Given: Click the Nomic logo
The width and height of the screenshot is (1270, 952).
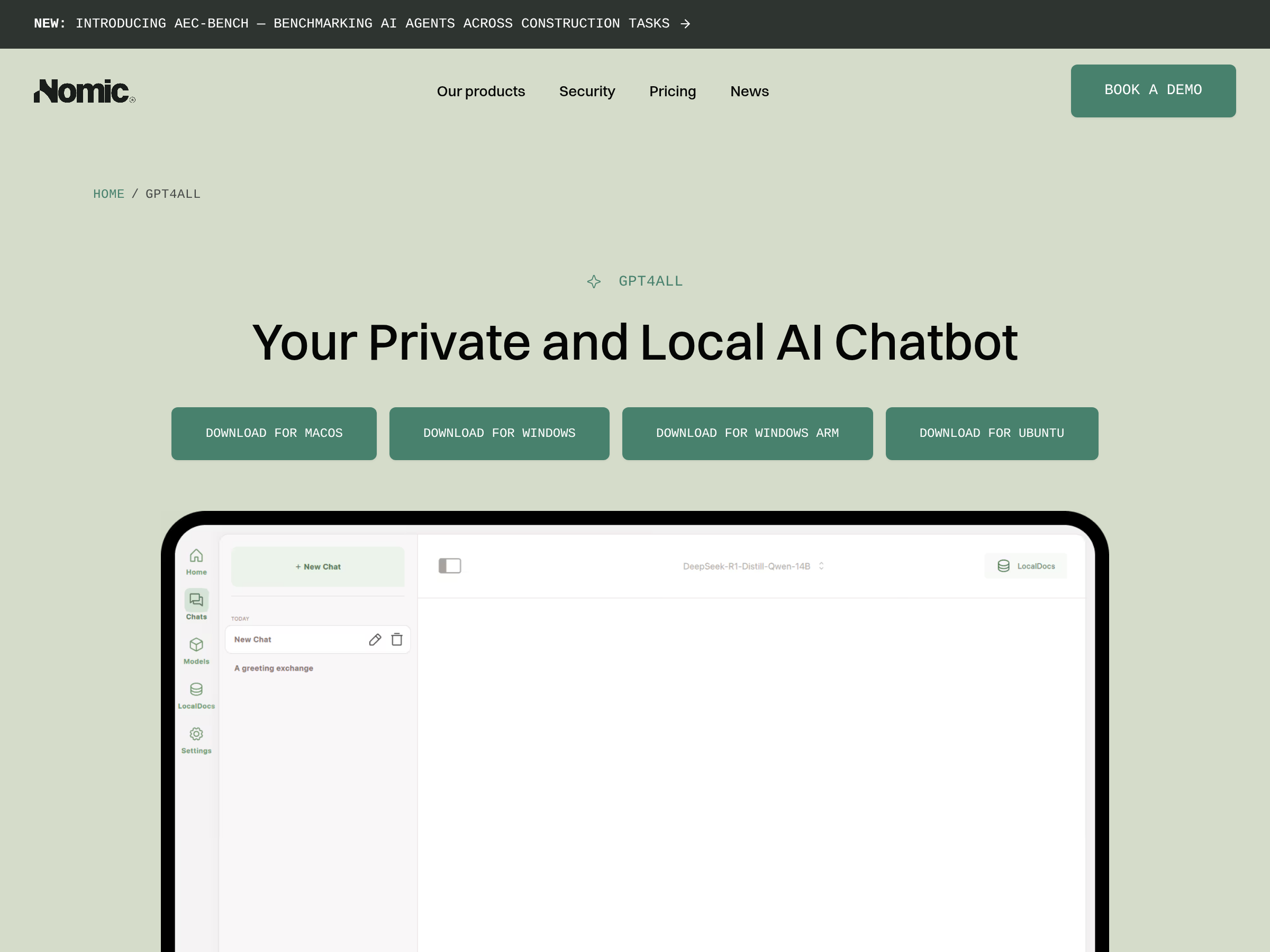Looking at the screenshot, I should click(x=84, y=91).
